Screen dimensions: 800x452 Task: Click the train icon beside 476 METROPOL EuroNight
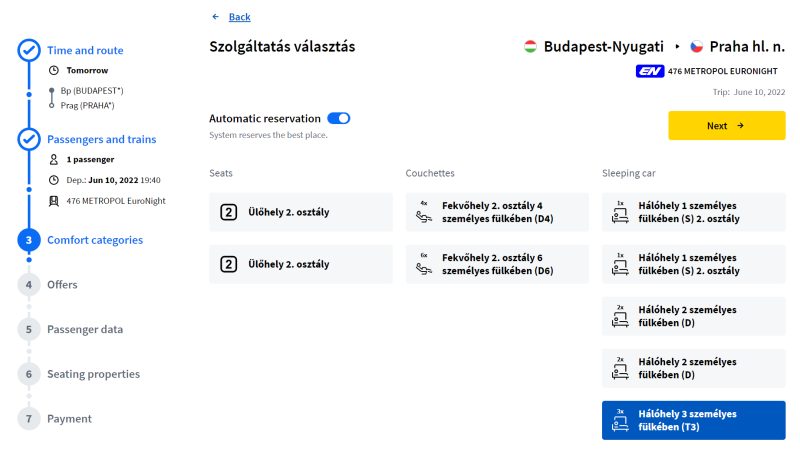pyautogui.click(x=54, y=201)
